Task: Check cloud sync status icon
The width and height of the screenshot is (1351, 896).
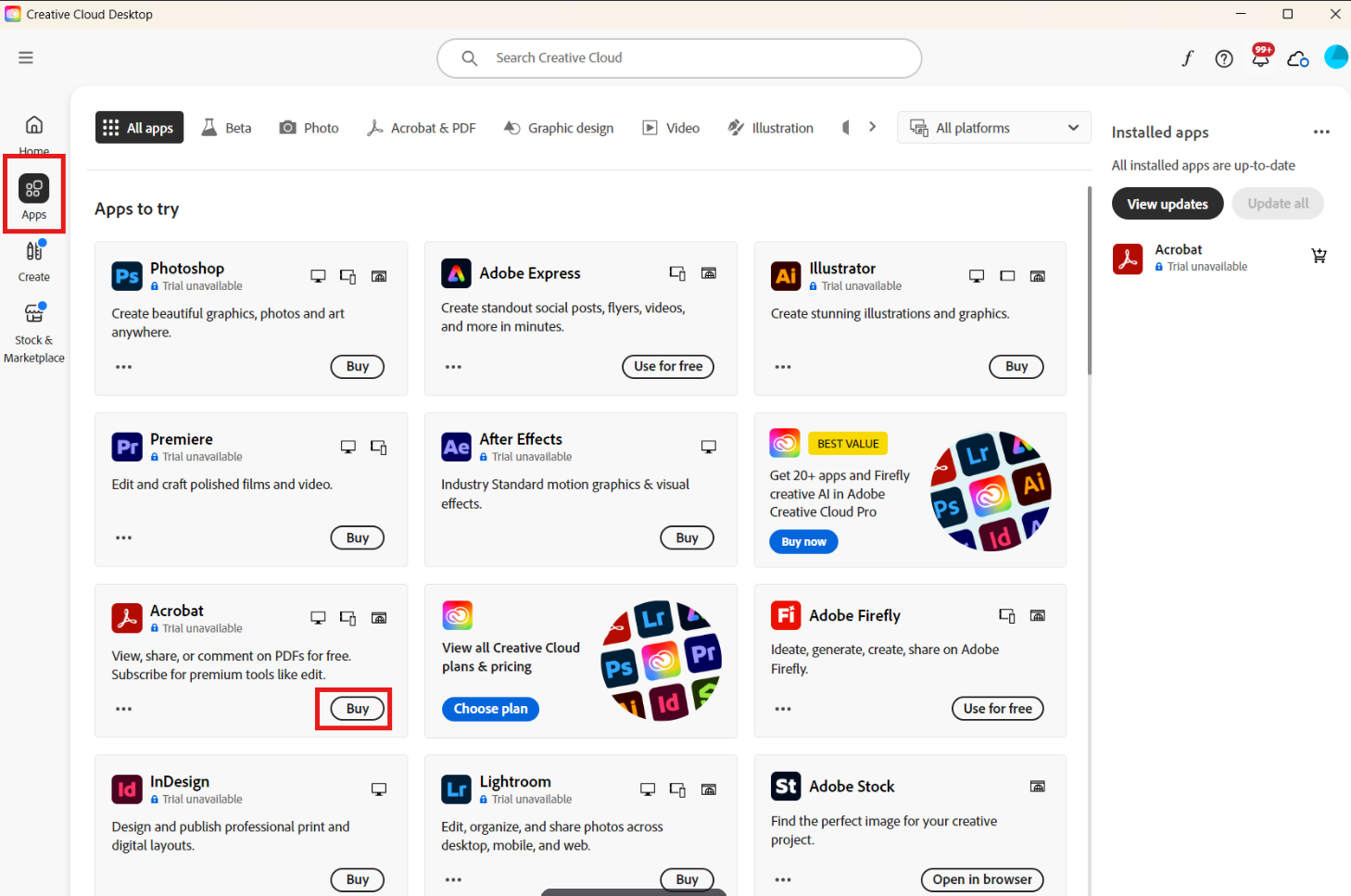Action: 1298,58
